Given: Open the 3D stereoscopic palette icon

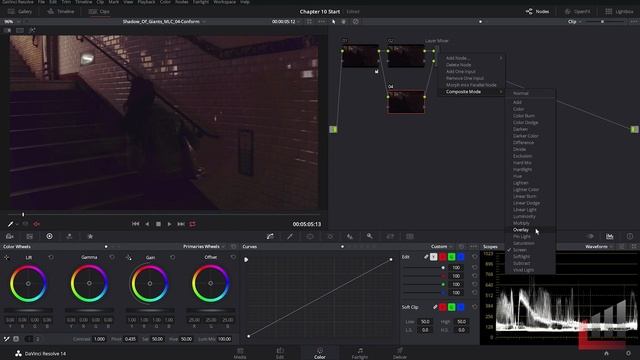Looking at the screenshot, I should coord(410,236).
